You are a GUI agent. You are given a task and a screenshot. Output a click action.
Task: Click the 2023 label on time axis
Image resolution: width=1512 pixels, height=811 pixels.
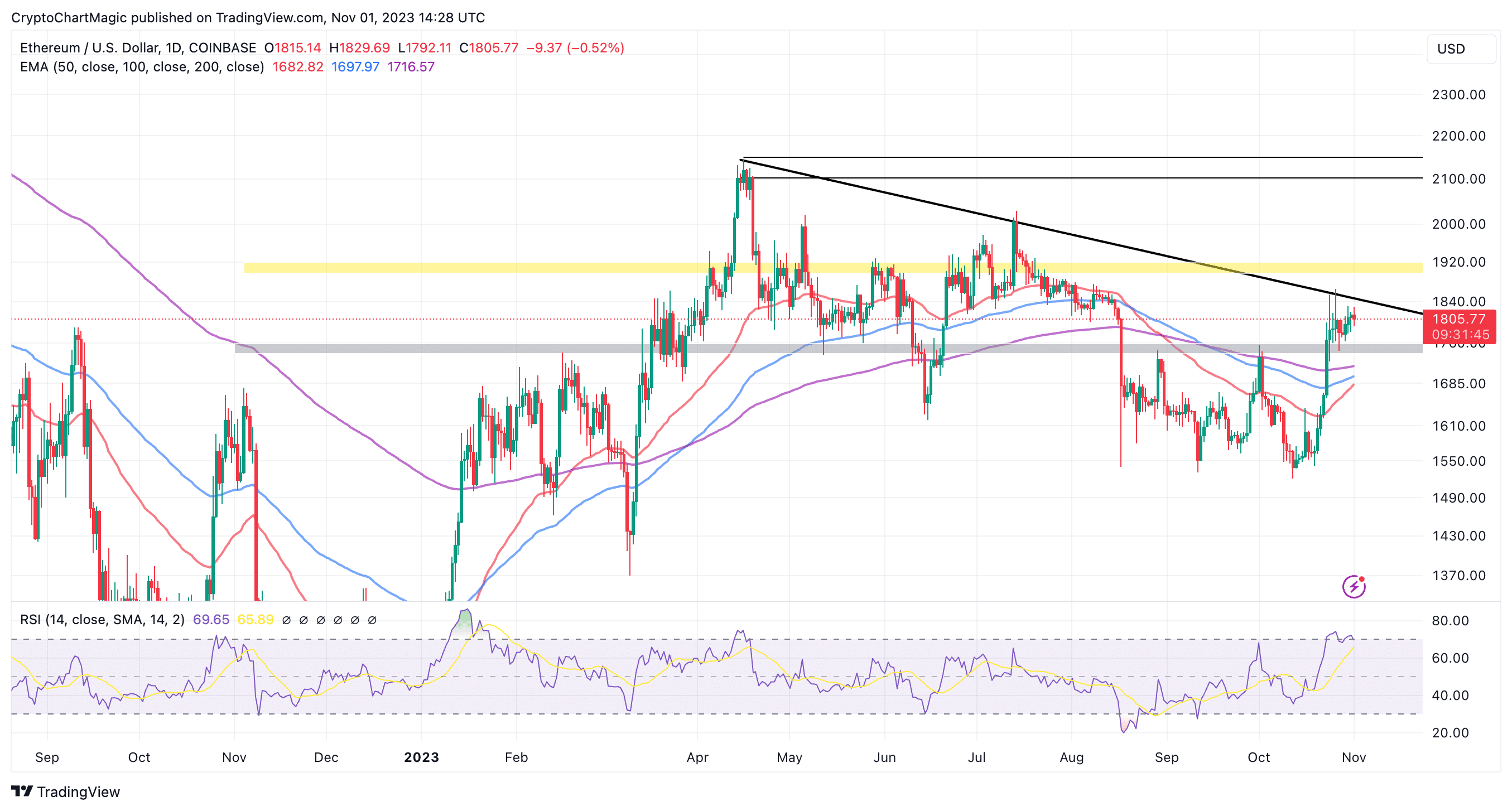(x=421, y=757)
